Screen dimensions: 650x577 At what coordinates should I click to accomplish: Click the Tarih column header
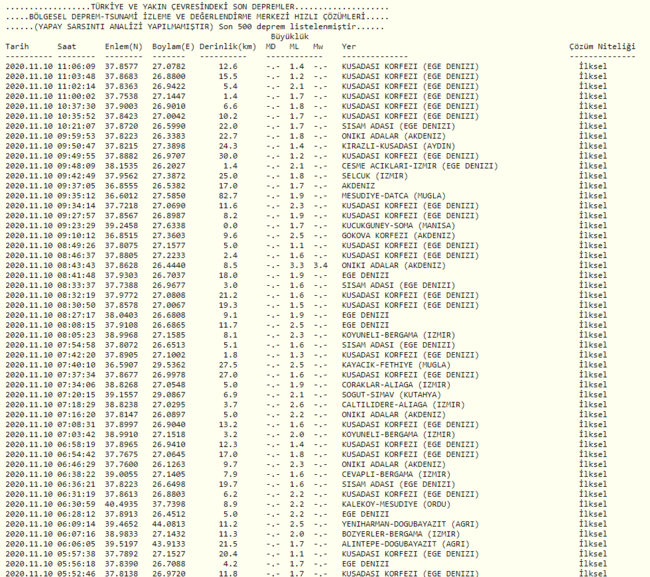pos(17,47)
